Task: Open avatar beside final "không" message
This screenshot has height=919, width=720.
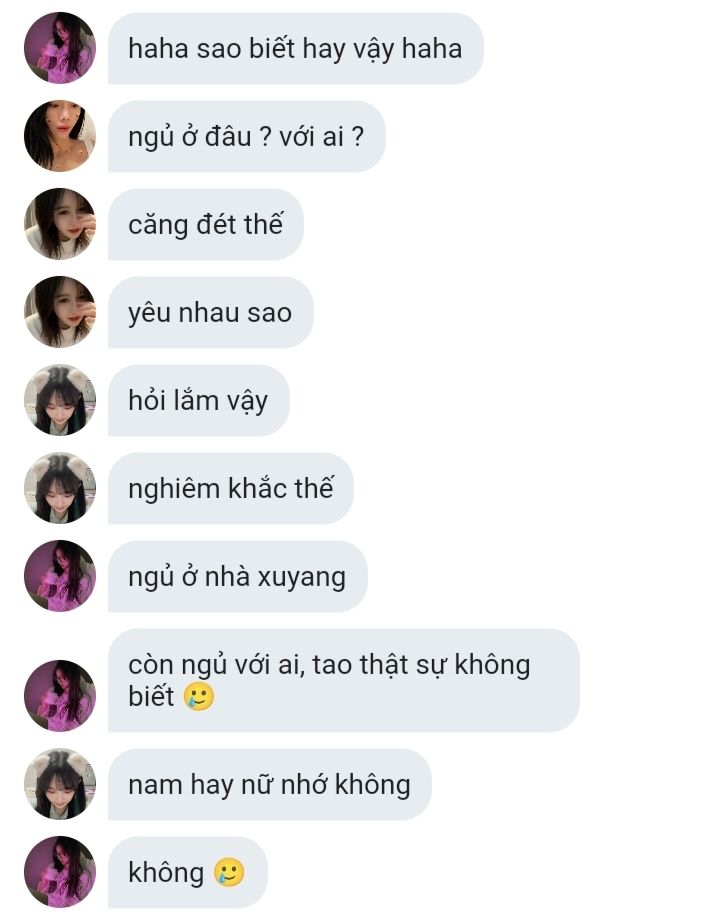Action: (59, 872)
